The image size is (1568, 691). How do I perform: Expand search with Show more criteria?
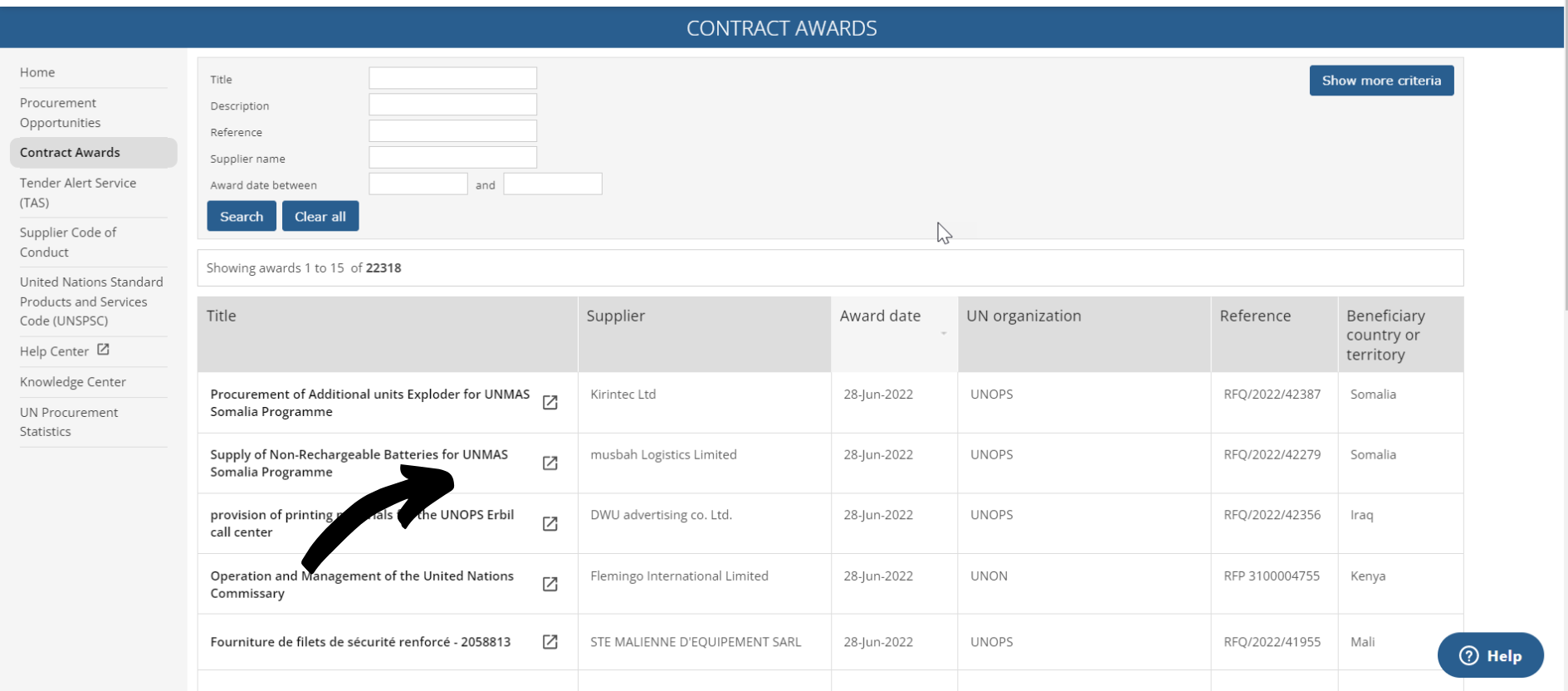coord(1380,81)
